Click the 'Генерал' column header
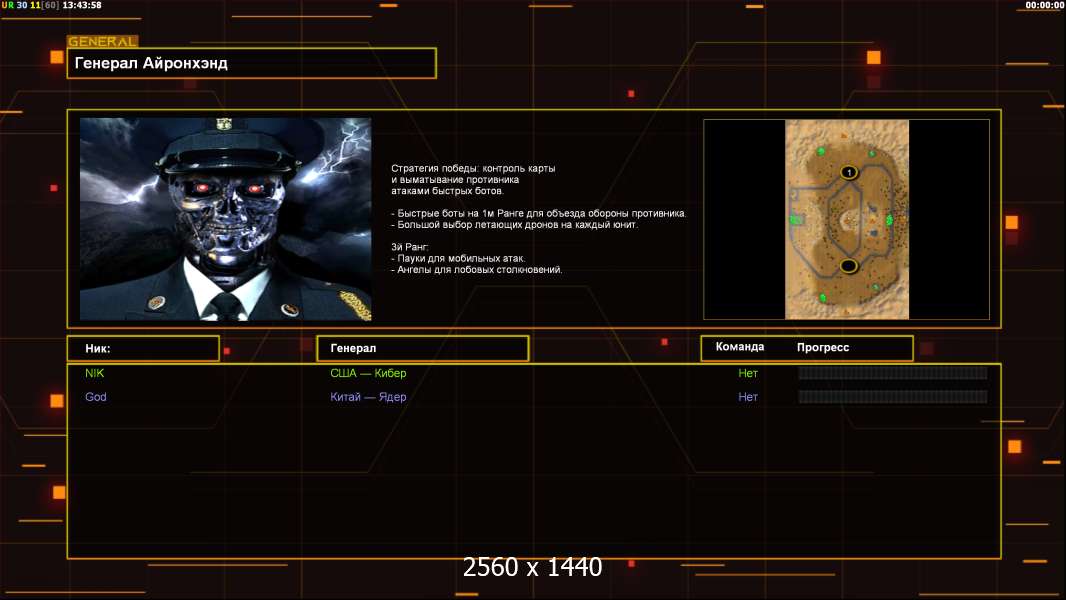The image size is (1066, 600). pos(423,349)
